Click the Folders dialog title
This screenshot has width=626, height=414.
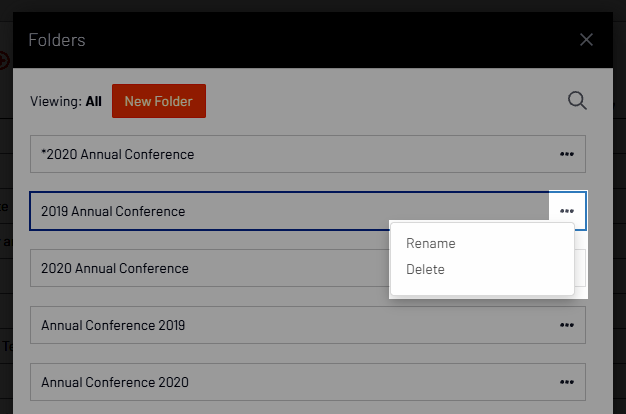pos(57,40)
